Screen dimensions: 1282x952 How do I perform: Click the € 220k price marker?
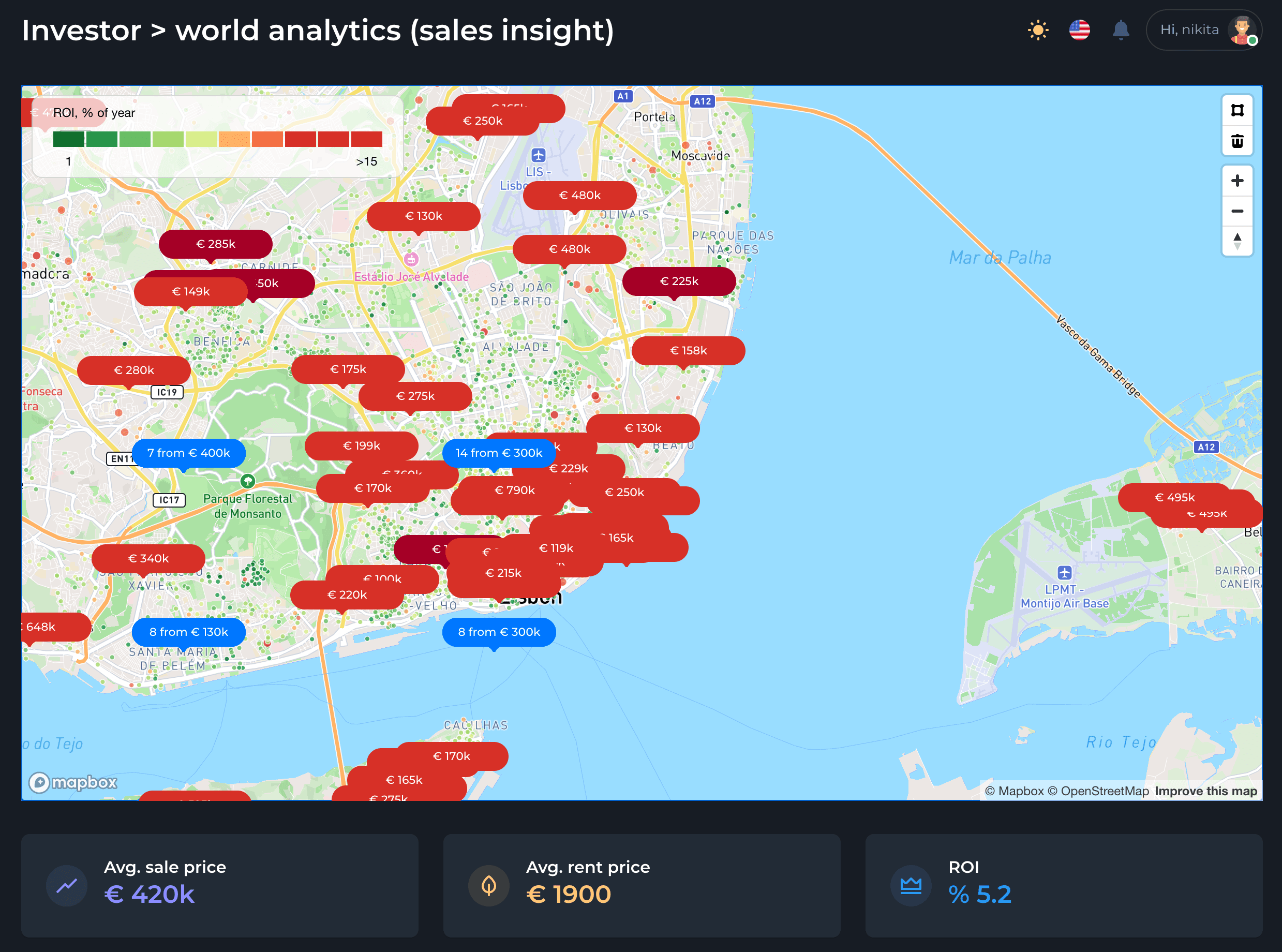[x=347, y=594]
